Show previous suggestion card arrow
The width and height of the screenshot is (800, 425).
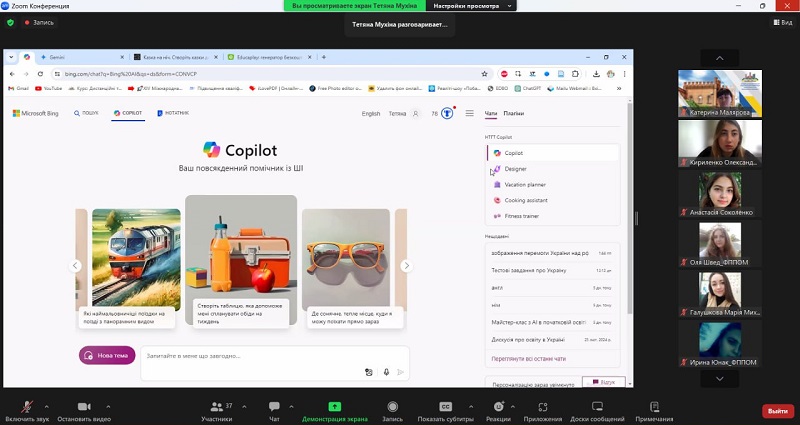(75, 265)
